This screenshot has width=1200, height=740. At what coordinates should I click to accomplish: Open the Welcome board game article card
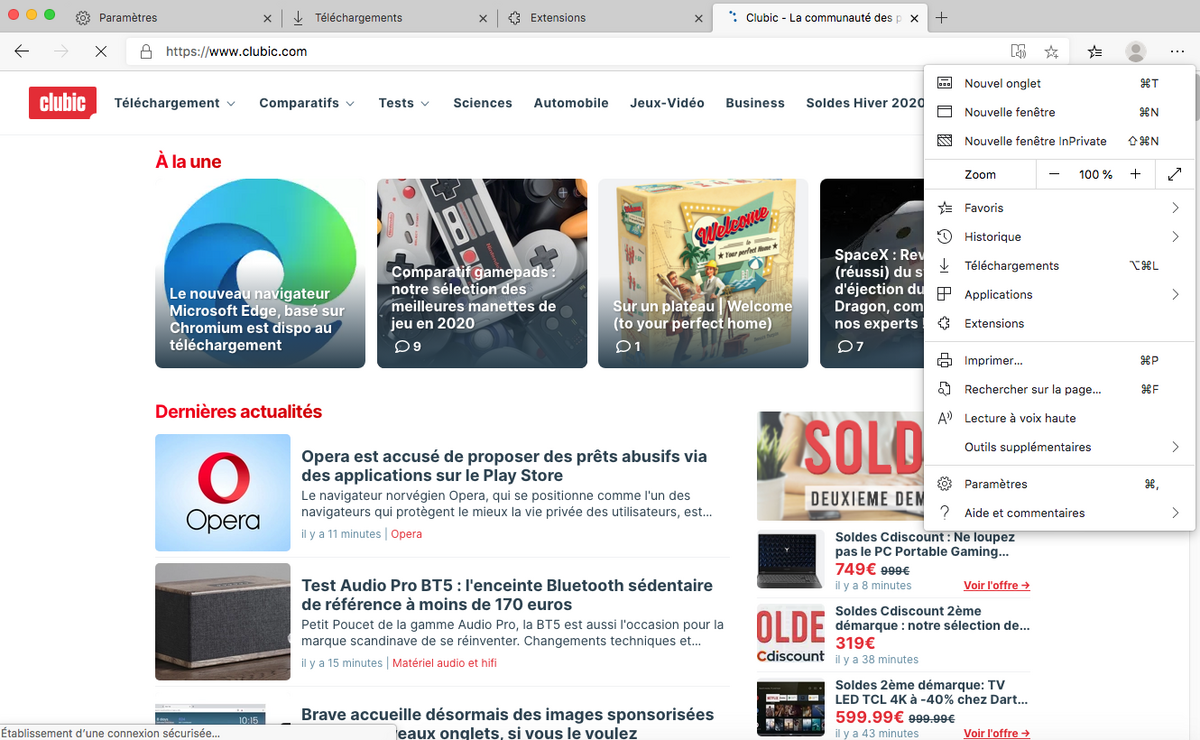click(703, 273)
